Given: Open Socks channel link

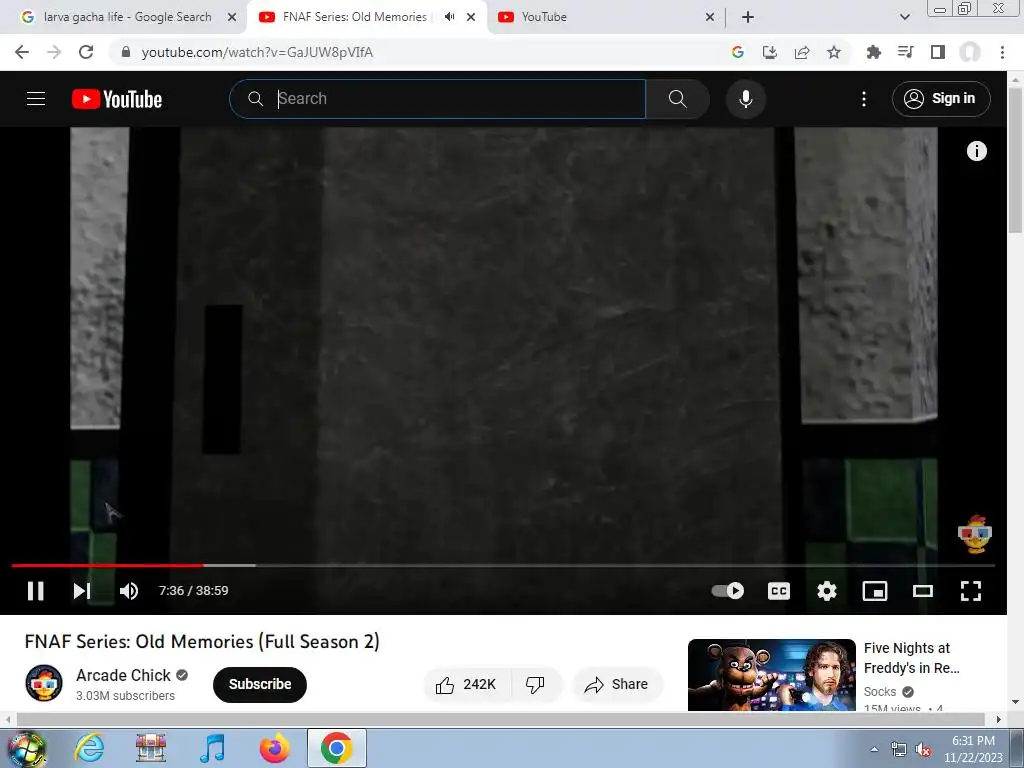Looking at the screenshot, I should 880,692.
